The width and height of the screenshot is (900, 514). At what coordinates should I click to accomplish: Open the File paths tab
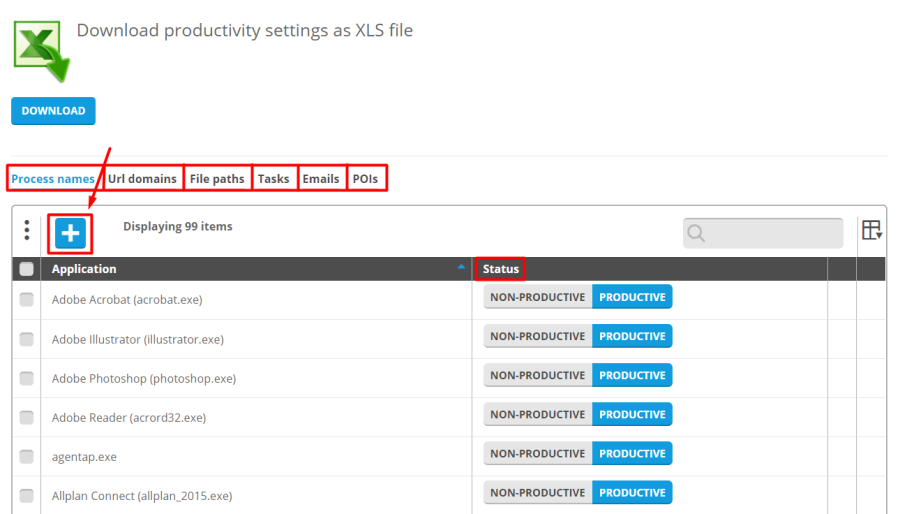217,179
